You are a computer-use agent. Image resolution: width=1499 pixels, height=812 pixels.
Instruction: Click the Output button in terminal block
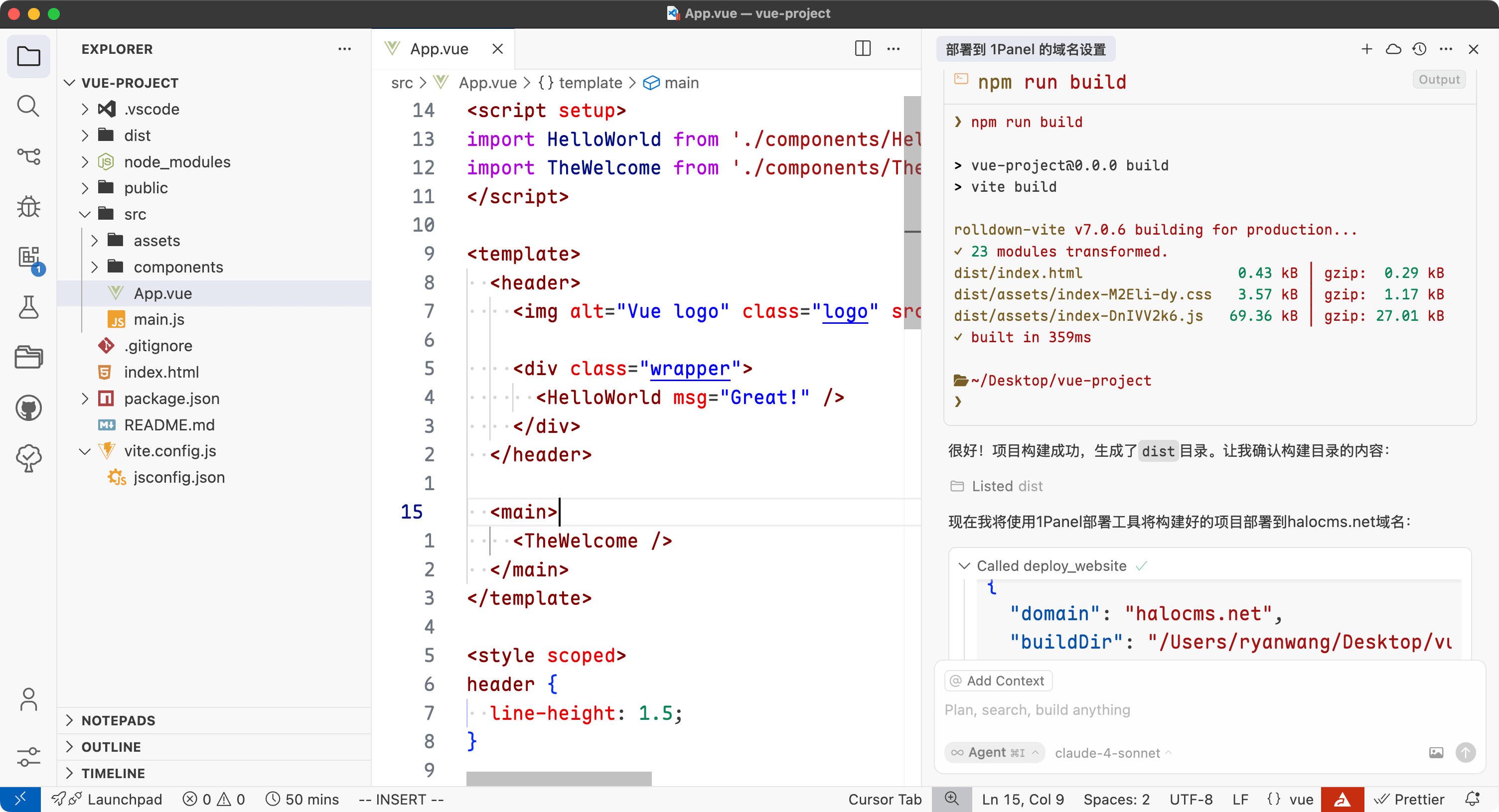click(x=1439, y=80)
